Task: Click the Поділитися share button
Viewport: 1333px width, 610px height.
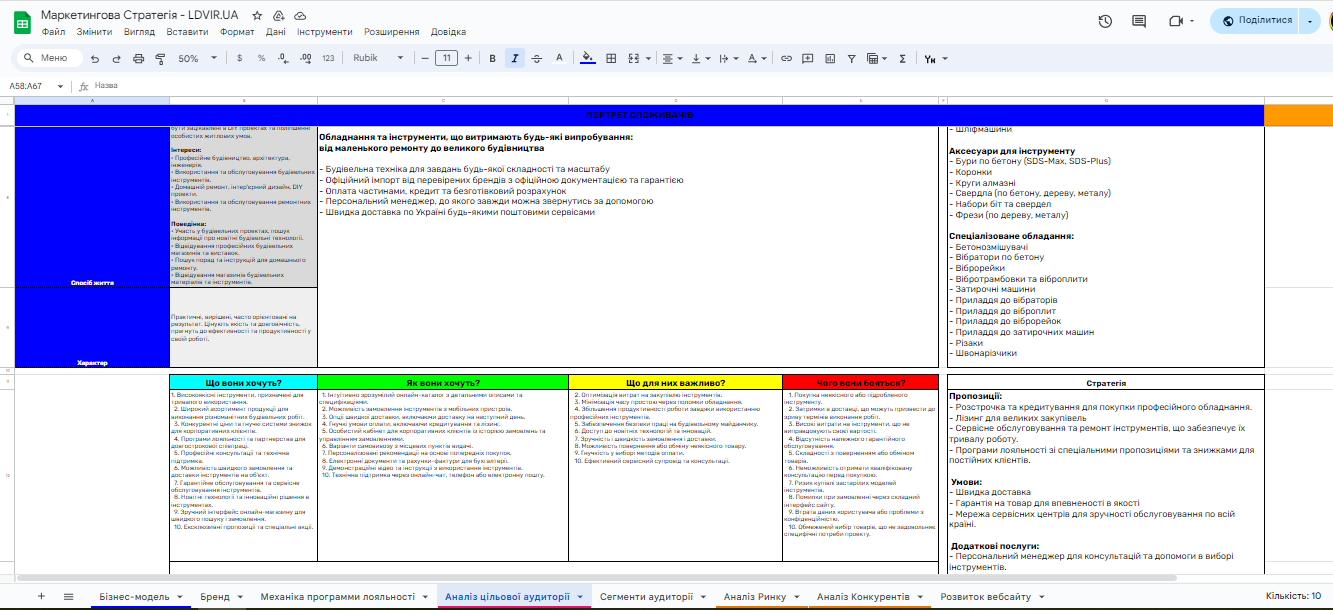Action: (1253, 21)
